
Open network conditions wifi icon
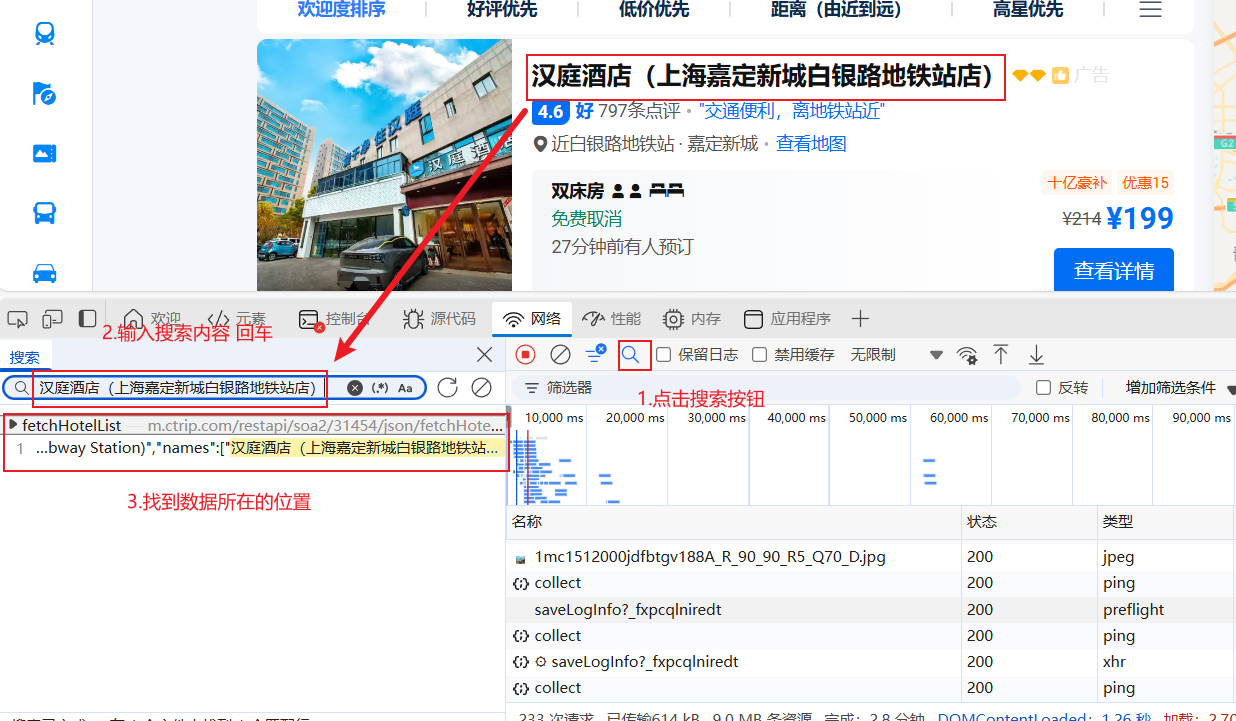pos(967,355)
